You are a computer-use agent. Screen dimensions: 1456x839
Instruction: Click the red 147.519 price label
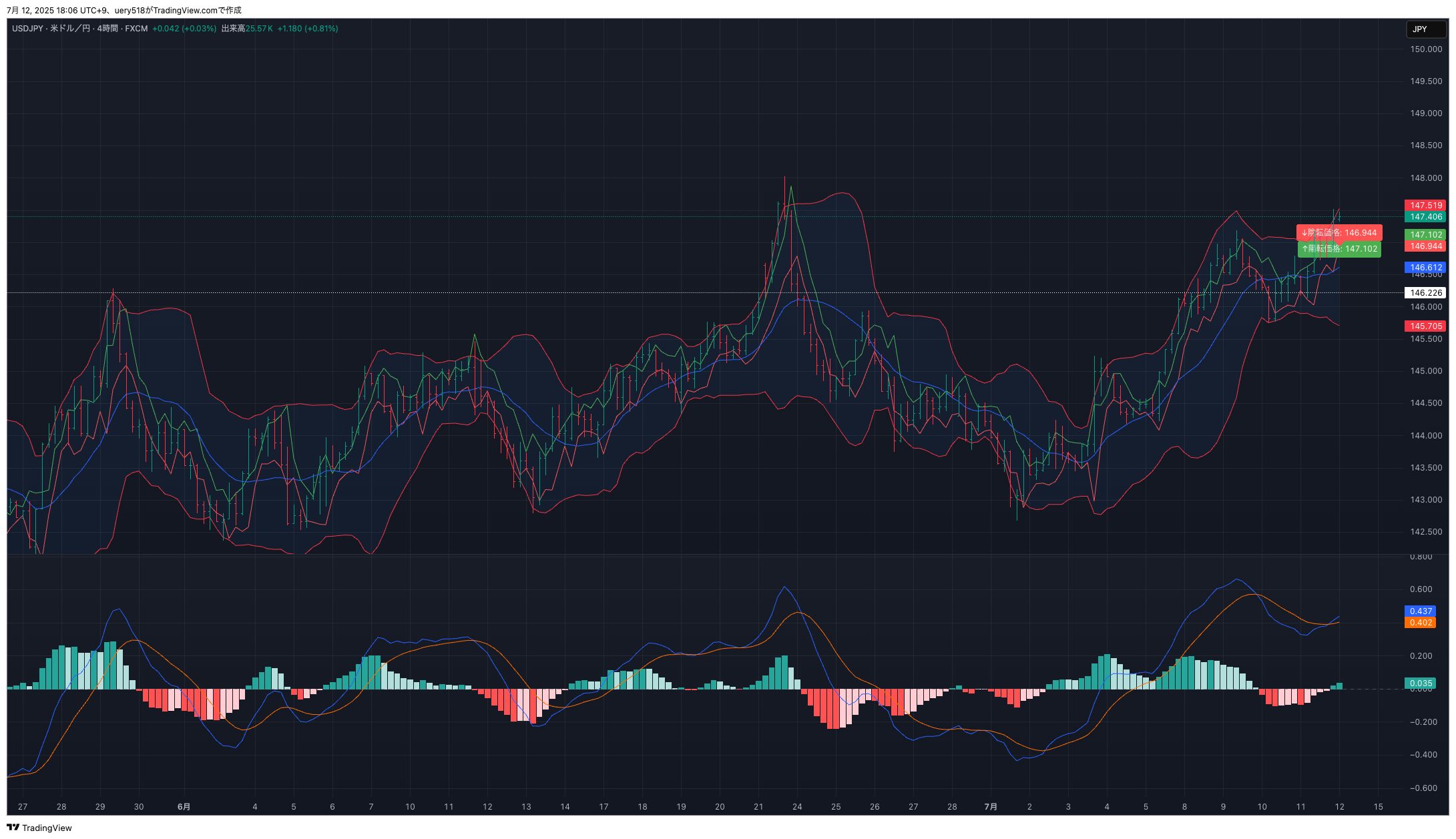1425,206
